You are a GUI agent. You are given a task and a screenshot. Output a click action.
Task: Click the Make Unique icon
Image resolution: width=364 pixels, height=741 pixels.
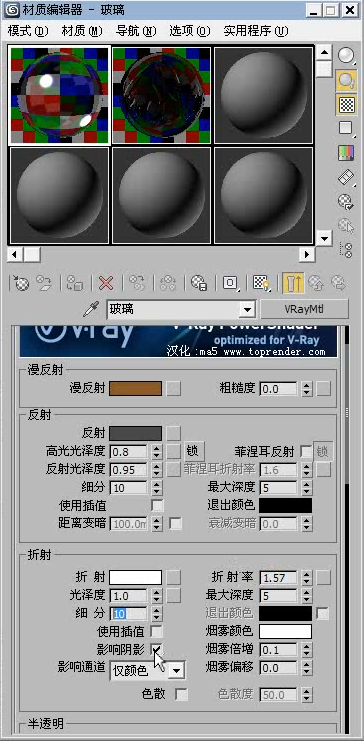click(x=168, y=283)
